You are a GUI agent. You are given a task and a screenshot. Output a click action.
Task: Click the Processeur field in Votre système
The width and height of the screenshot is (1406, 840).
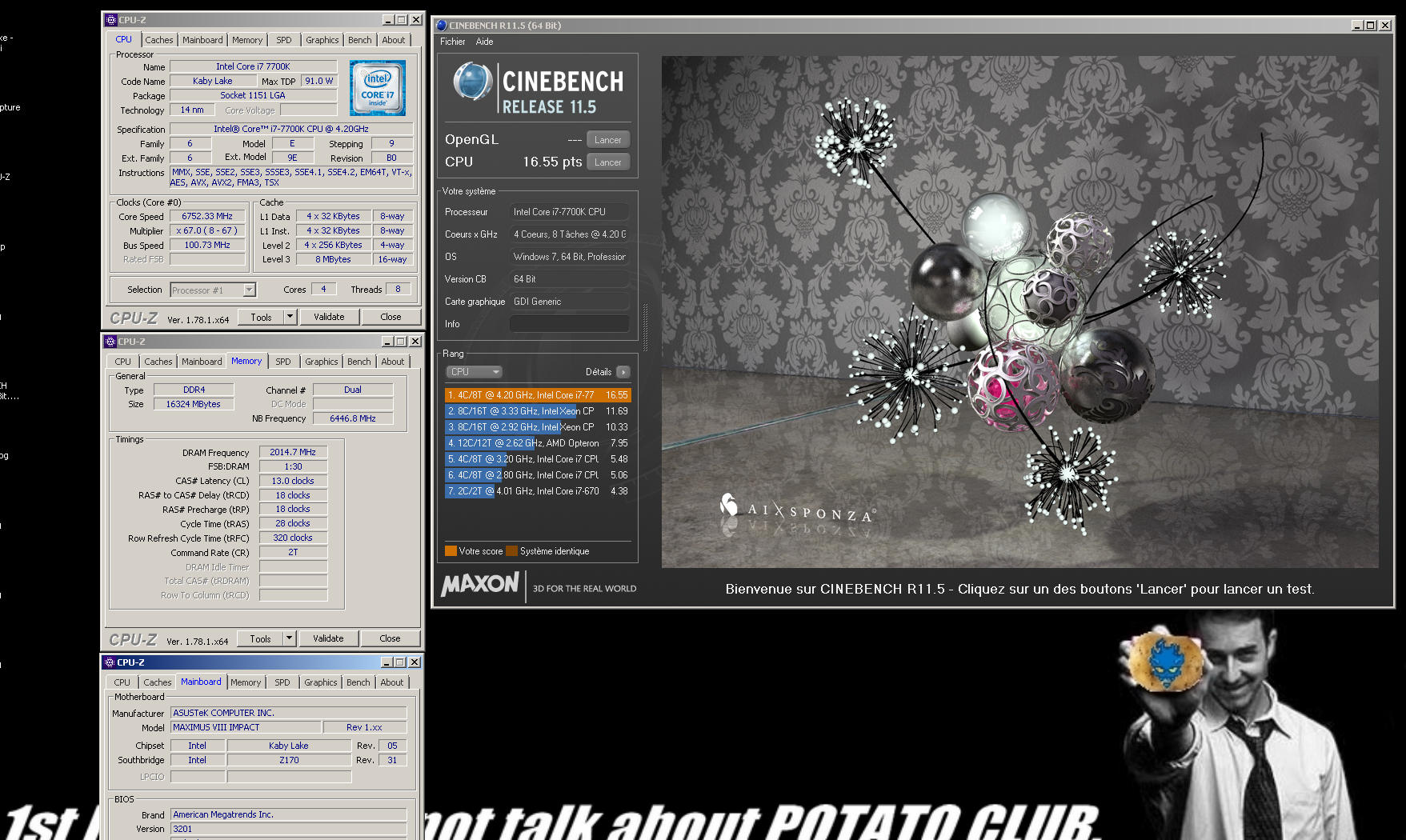(569, 212)
